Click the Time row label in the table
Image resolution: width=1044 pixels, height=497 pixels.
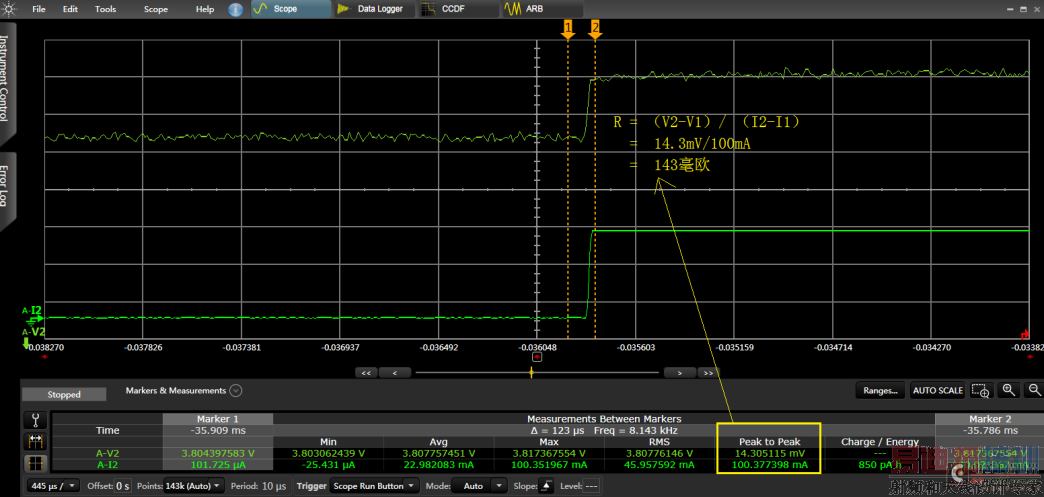108,431
